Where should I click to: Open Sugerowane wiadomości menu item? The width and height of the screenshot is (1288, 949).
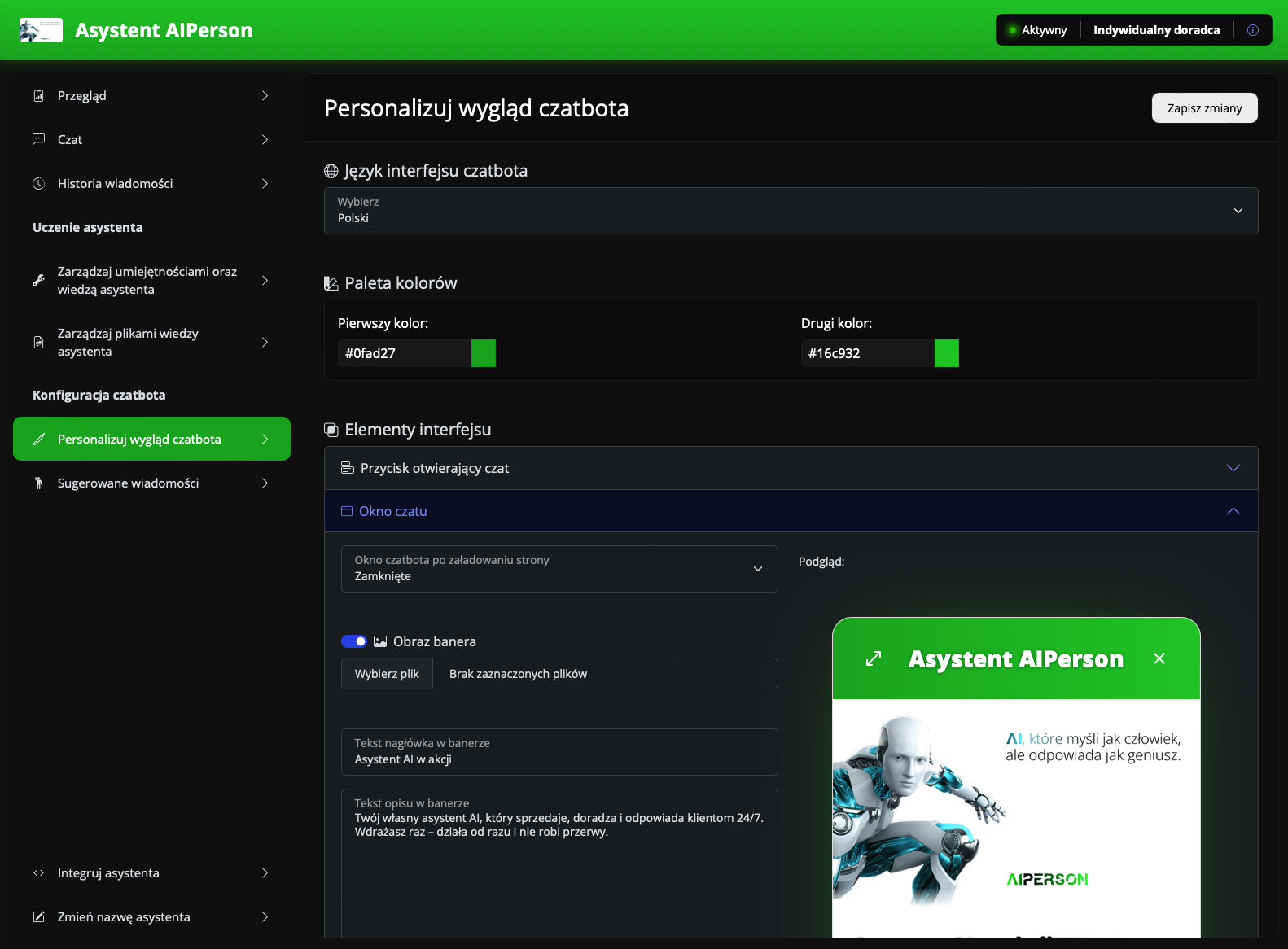[x=151, y=483]
